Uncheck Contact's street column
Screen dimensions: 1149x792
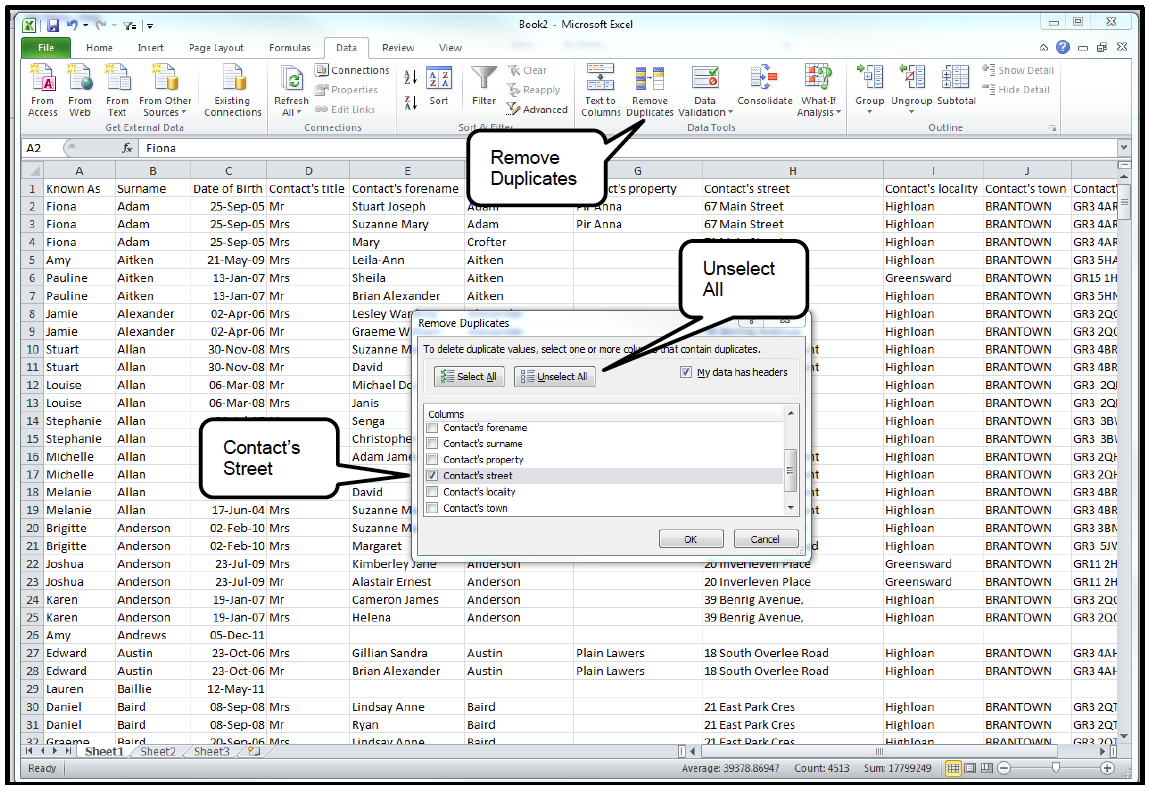click(x=432, y=475)
